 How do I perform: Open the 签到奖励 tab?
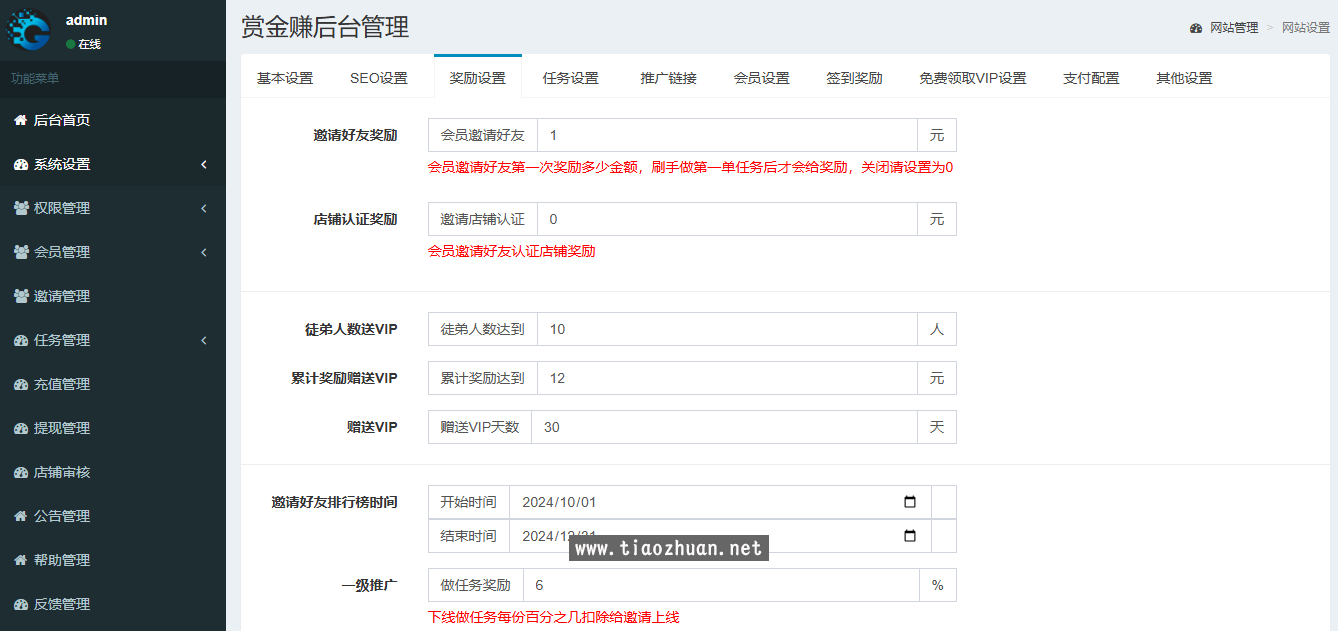[x=854, y=78]
